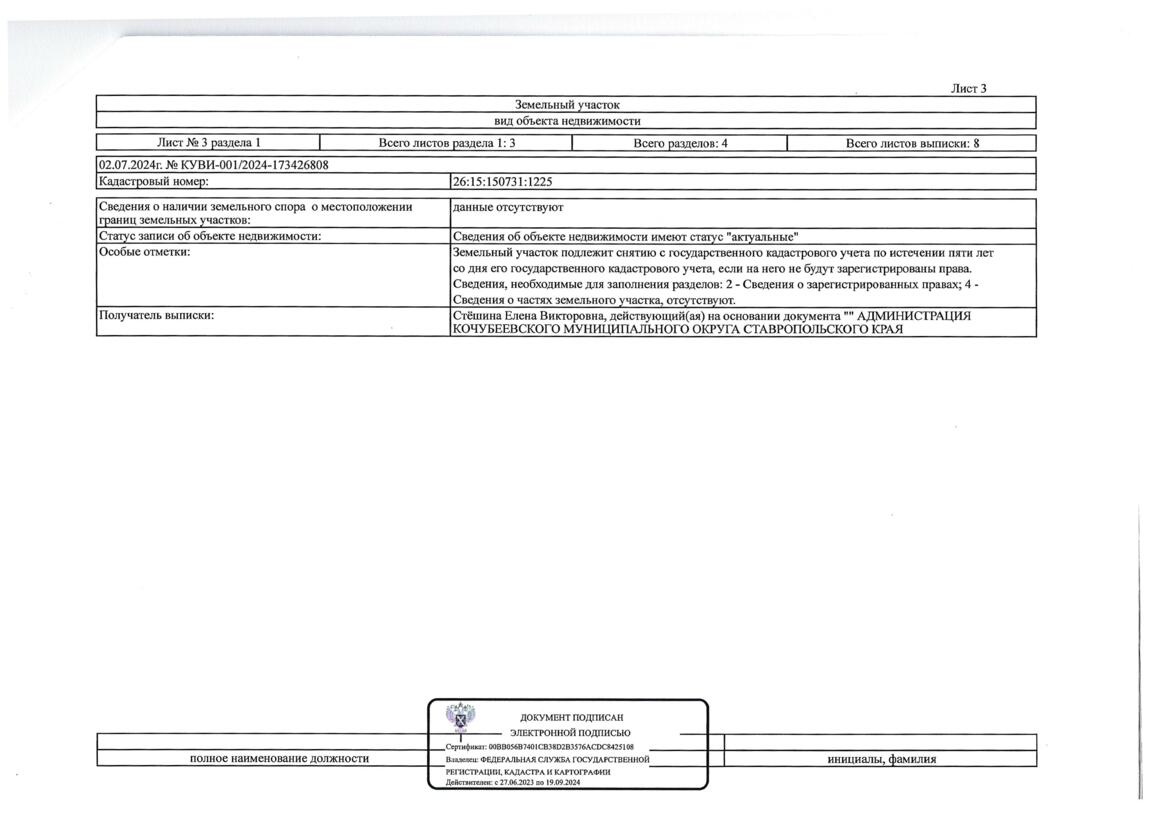Screen dimensions: 1150x820
Task: Select the status value with "актуальные"
Action: click(626, 236)
